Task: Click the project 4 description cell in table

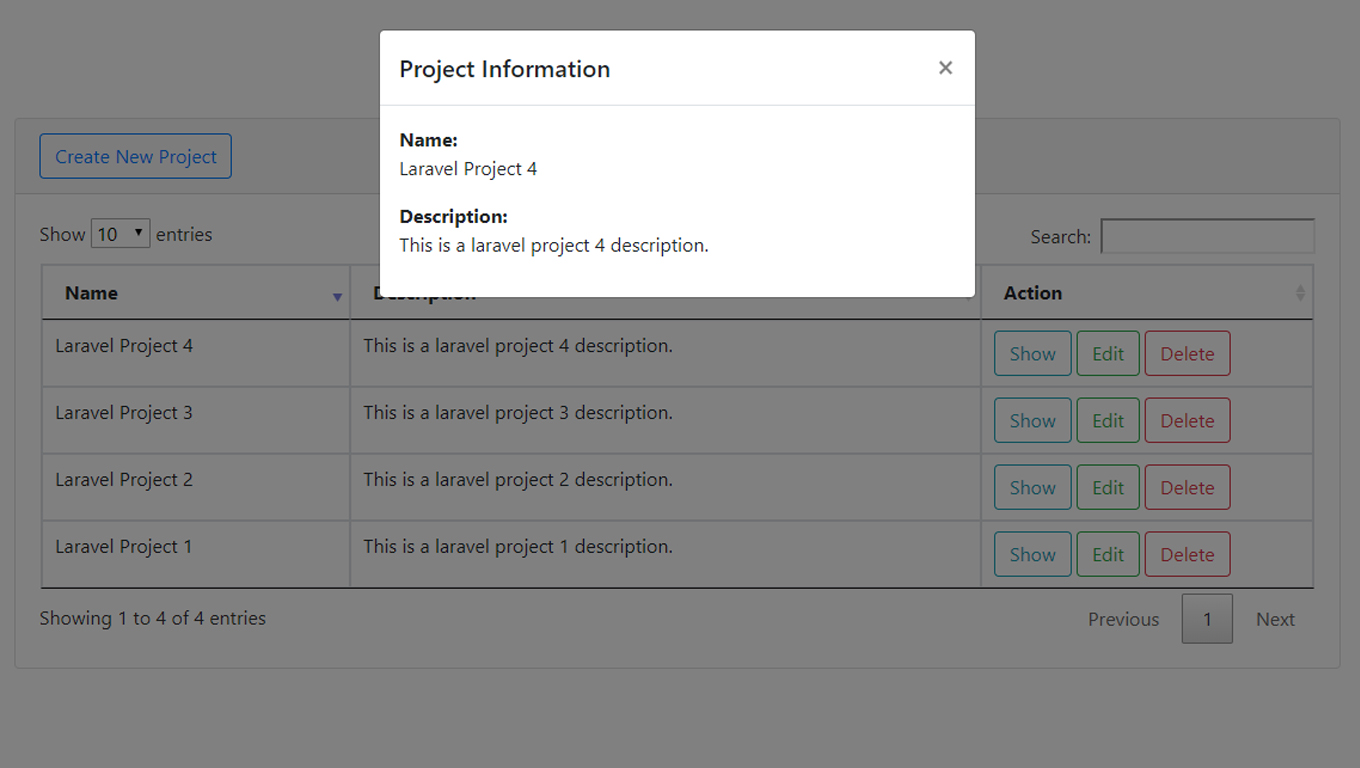Action: pos(666,354)
